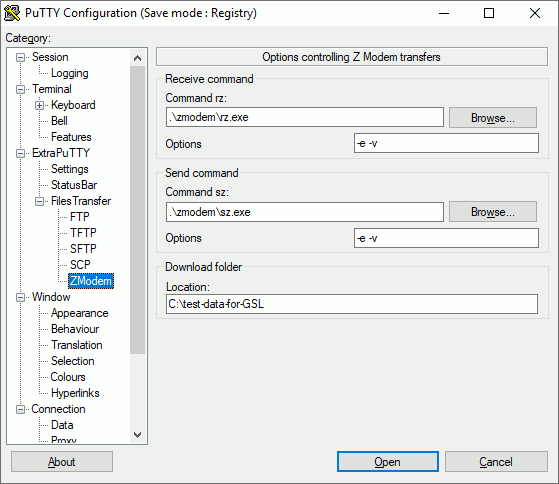The height and width of the screenshot is (484, 559).
Task: Expand the Keyboard tree node
Action: tap(40, 105)
